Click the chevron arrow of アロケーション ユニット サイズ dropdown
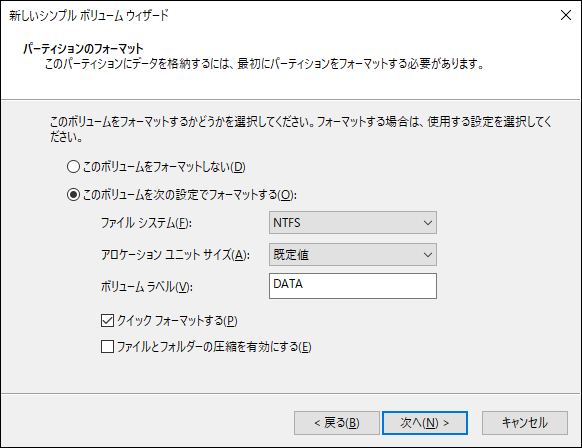The height and width of the screenshot is (448, 582). 428,255
